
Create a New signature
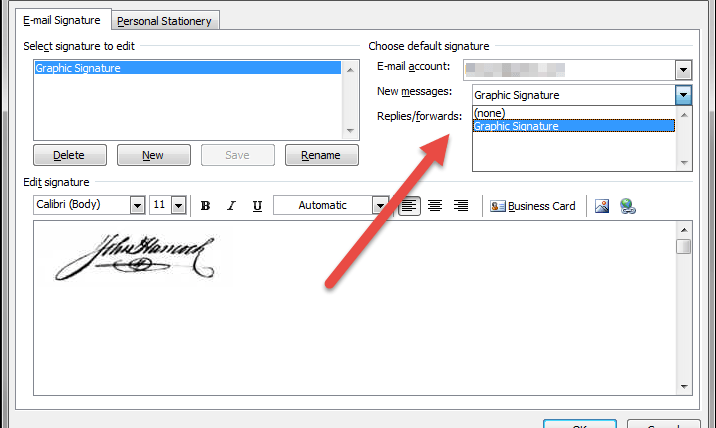pyautogui.click(x=154, y=155)
